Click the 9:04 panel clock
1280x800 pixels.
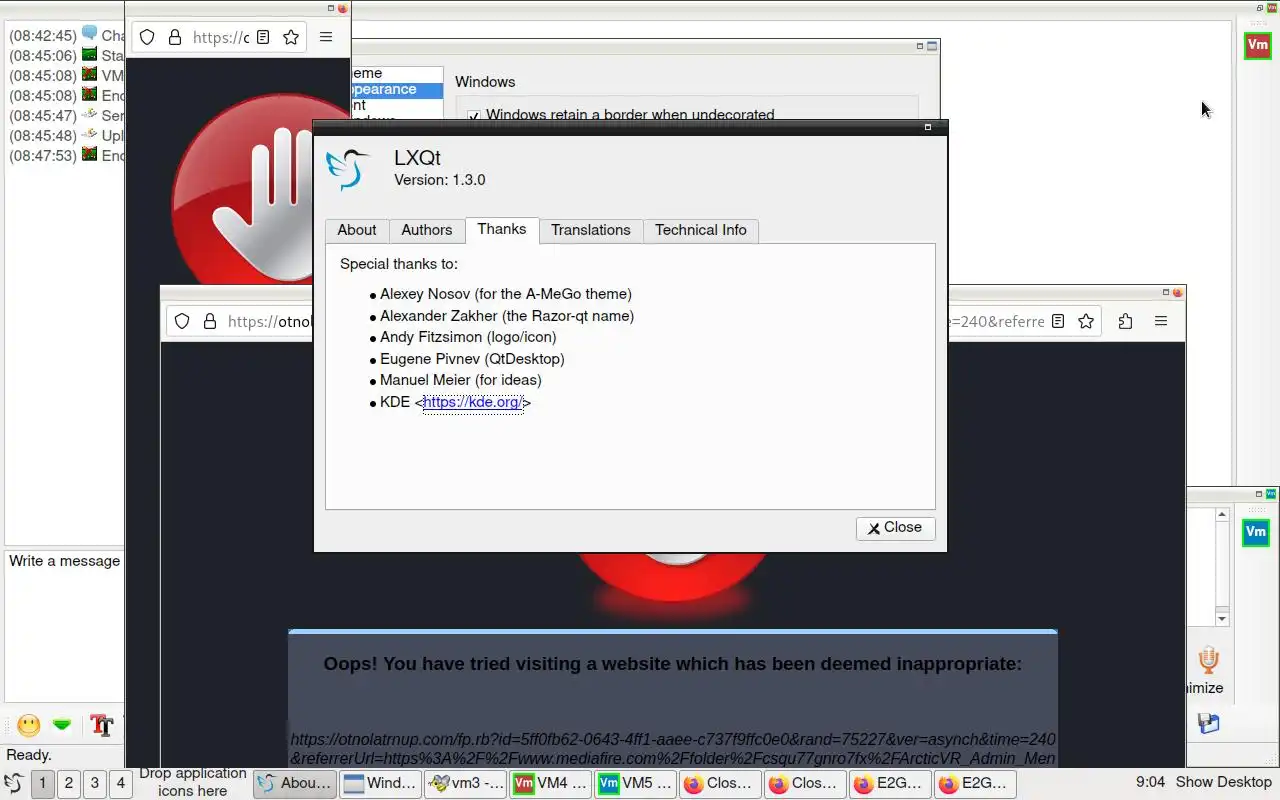pos(1150,782)
